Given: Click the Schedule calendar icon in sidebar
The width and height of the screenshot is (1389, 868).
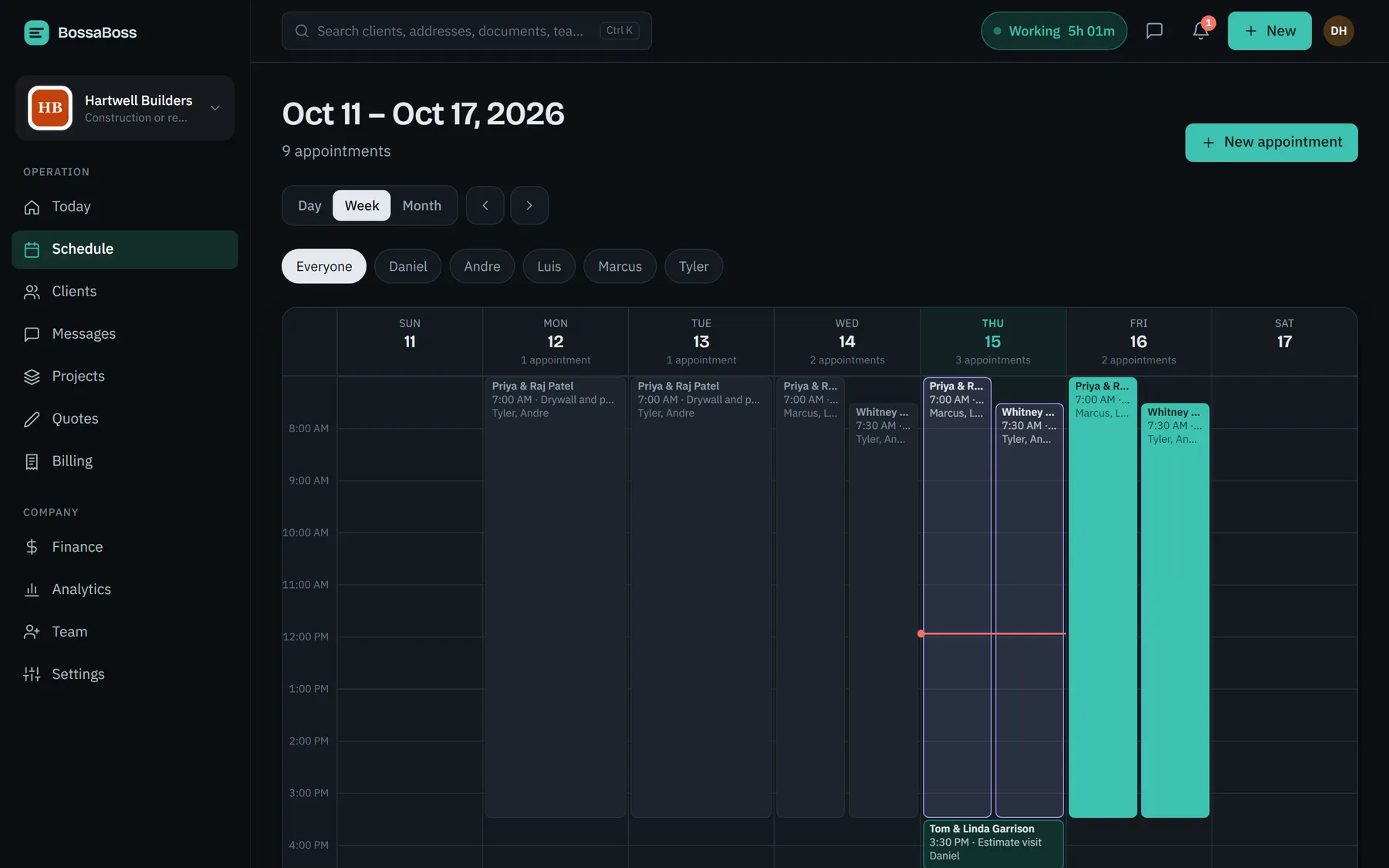Looking at the screenshot, I should click(x=32, y=249).
